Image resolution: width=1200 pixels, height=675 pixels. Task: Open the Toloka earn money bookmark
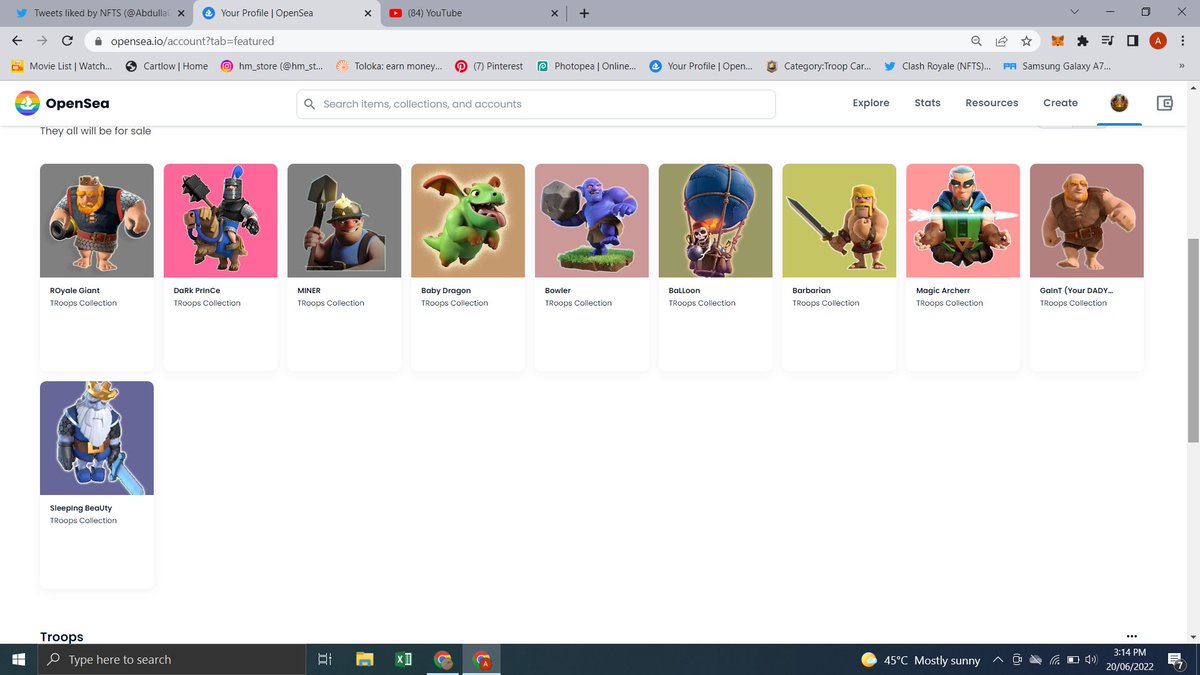click(389, 66)
